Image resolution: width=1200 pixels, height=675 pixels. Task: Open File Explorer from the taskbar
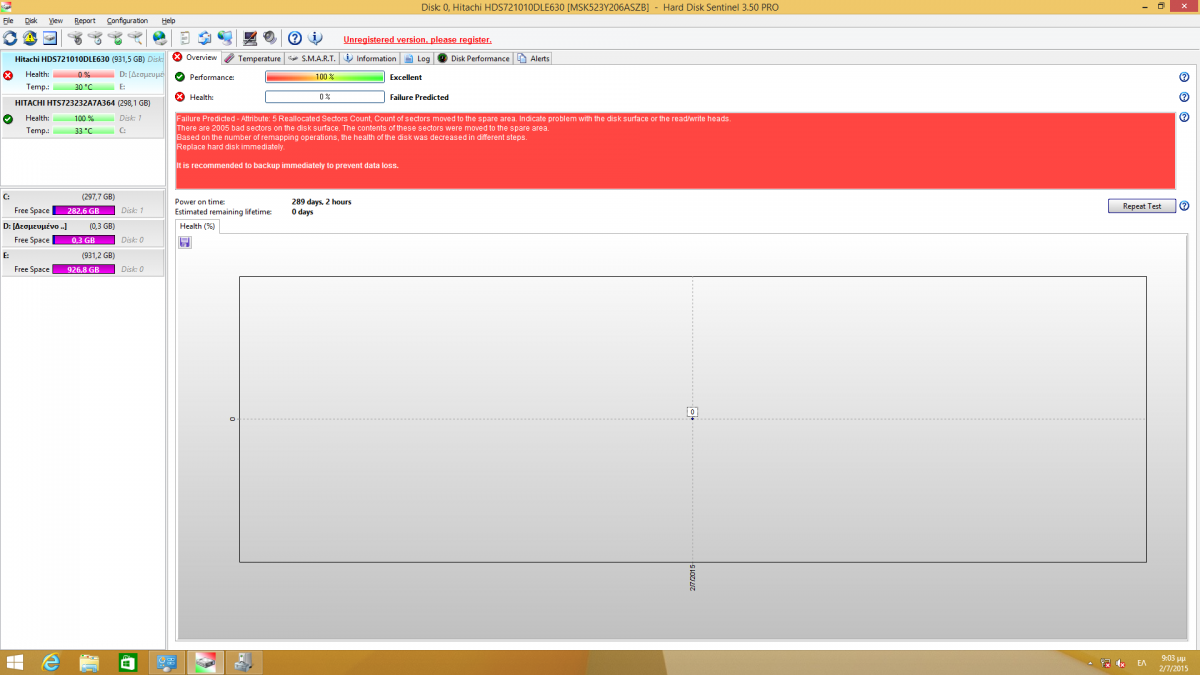click(89, 662)
